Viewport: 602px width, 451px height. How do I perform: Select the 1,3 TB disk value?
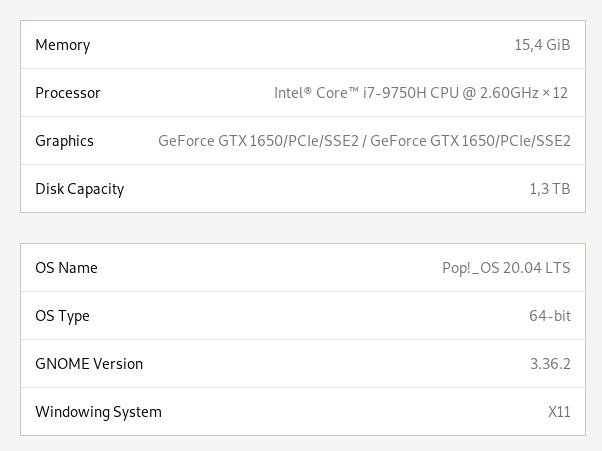(x=550, y=189)
